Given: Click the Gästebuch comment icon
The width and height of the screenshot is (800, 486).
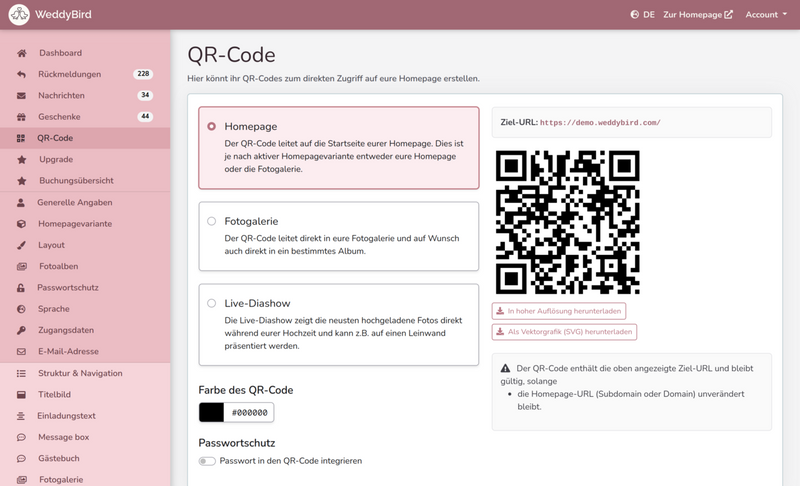Looking at the screenshot, I should coord(21,458).
